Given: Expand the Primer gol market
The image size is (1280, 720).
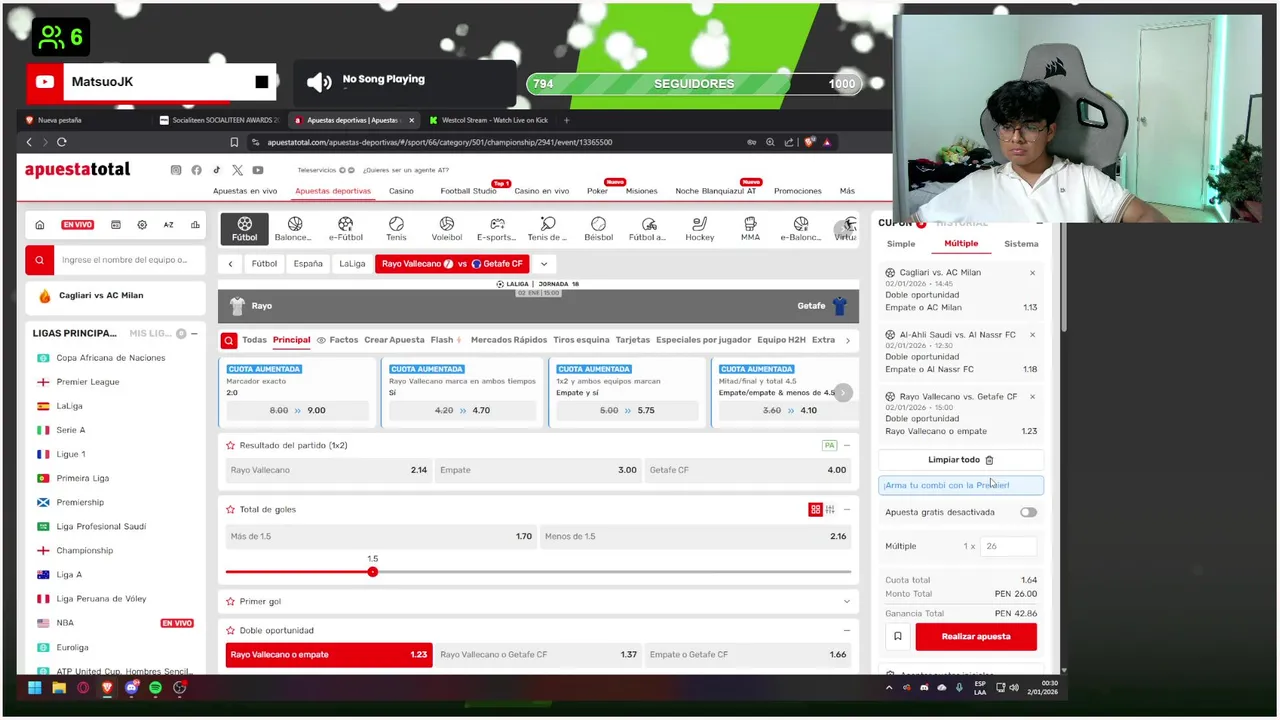Looking at the screenshot, I should click(x=847, y=601).
